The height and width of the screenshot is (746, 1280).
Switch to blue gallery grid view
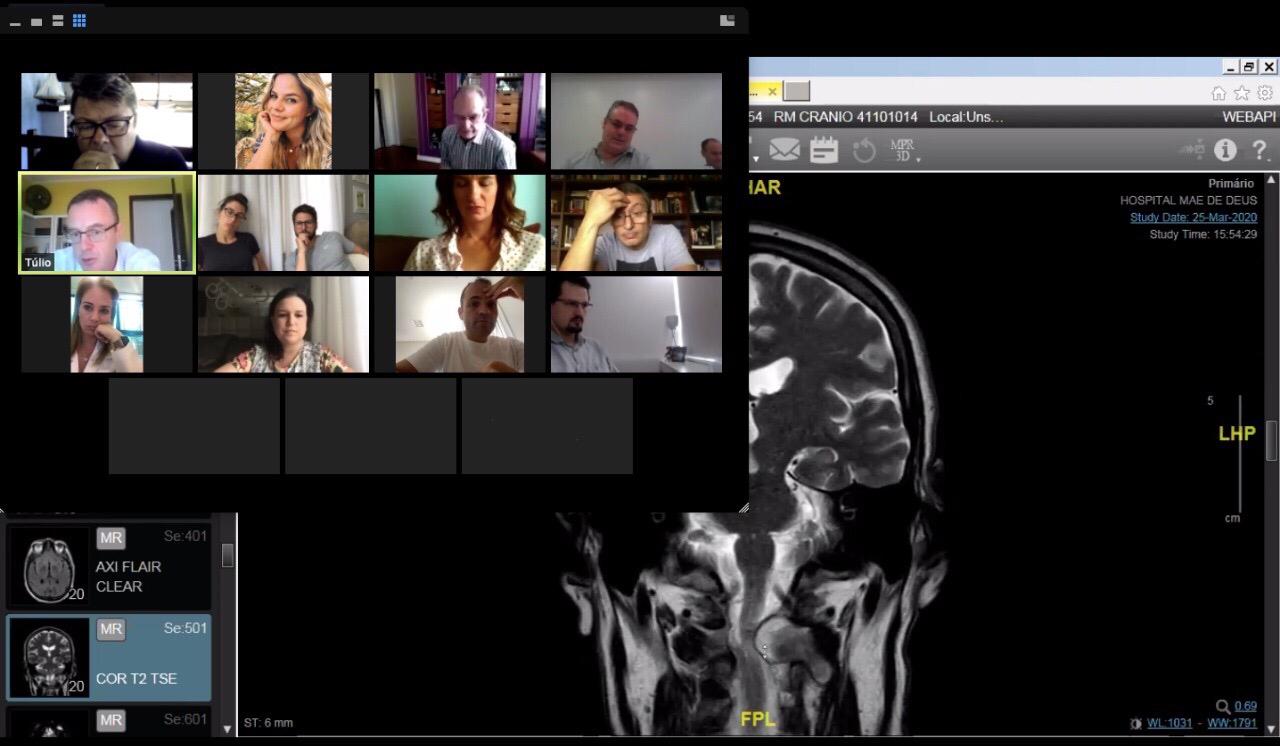click(x=79, y=21)
